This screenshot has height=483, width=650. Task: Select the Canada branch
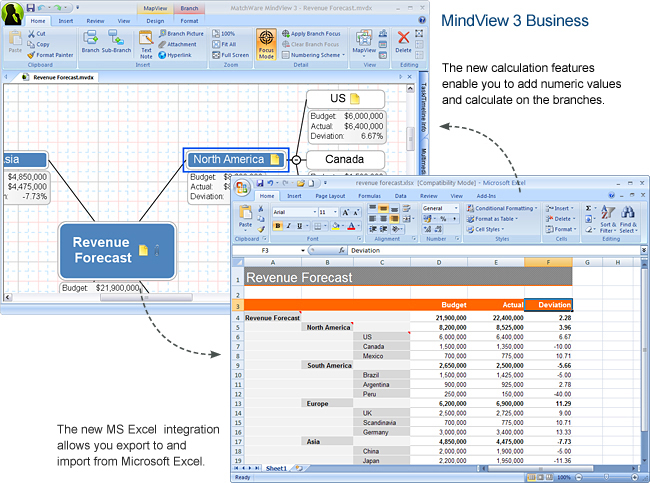pos(345,160)
